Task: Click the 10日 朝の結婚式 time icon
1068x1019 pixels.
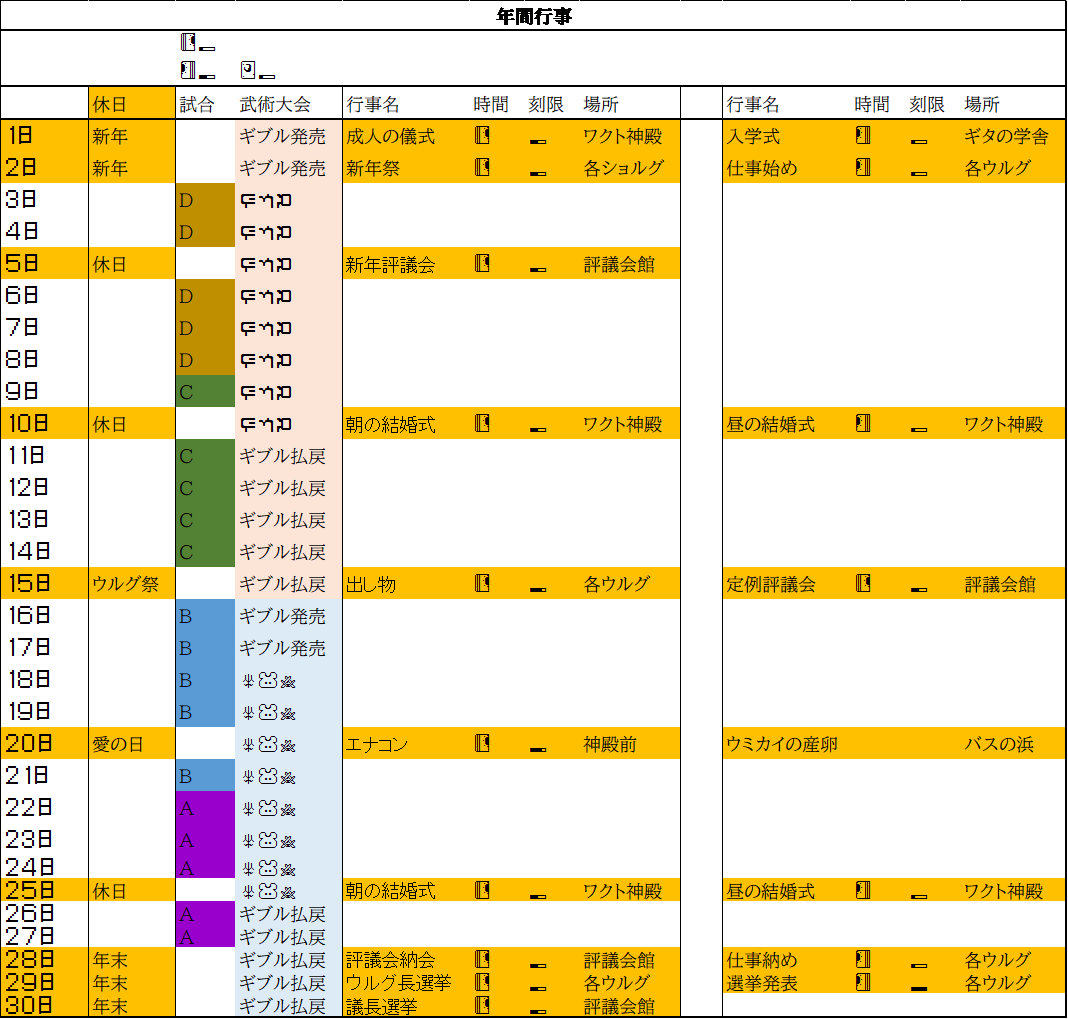Action: 482,424
